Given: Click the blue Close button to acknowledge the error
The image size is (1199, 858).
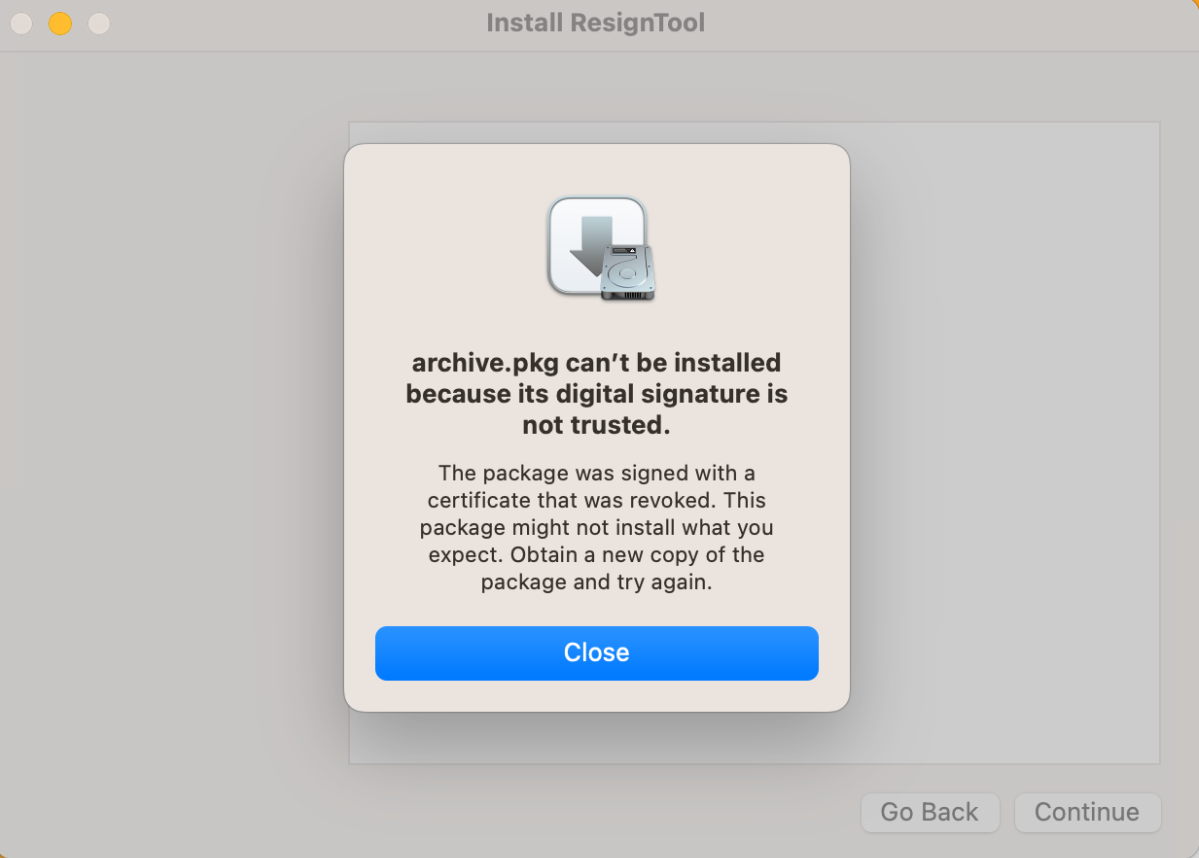Looking at the screenshot, I should 596,653.
